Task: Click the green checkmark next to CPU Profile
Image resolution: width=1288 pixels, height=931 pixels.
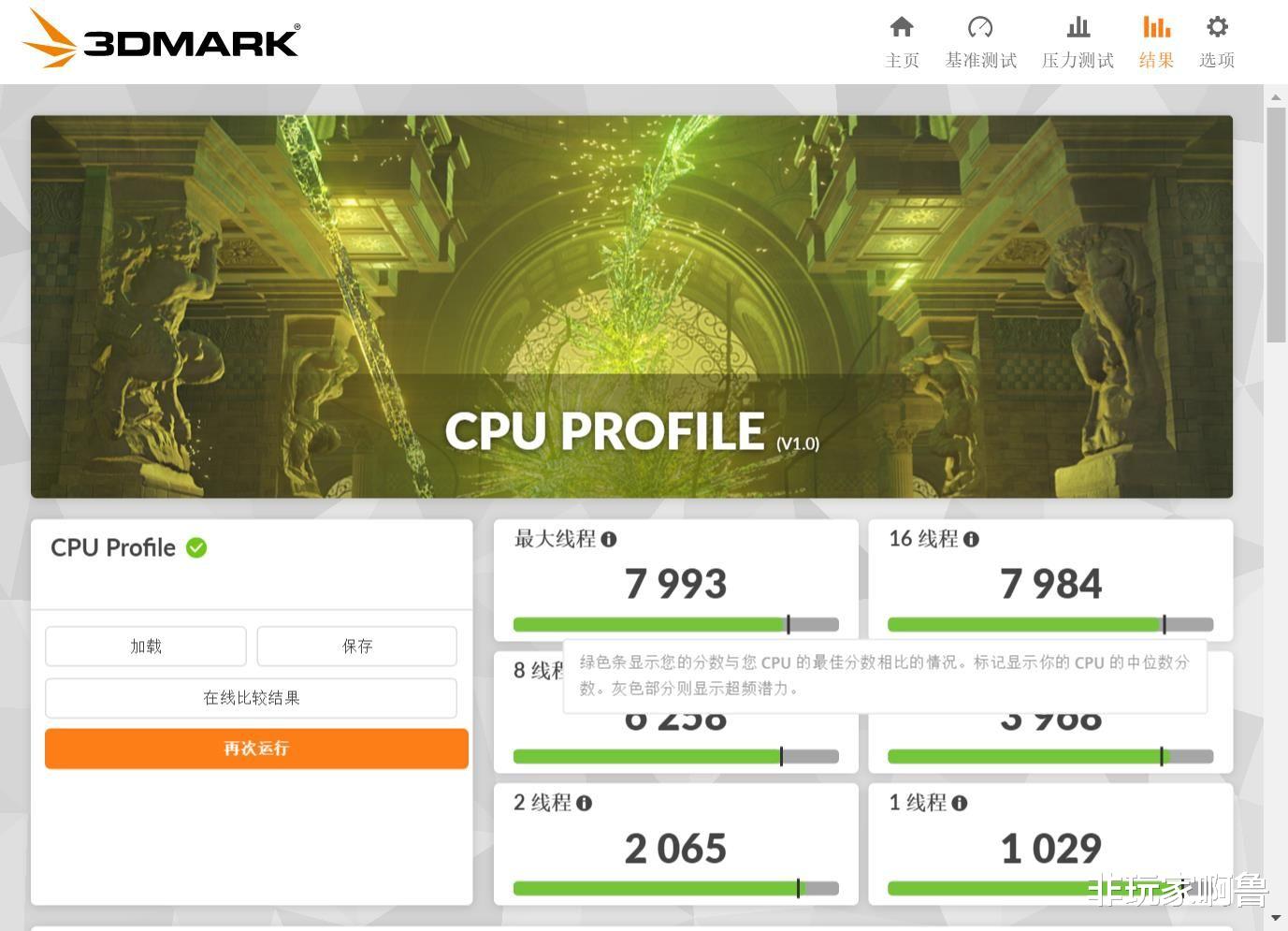Action: [195, 547]
